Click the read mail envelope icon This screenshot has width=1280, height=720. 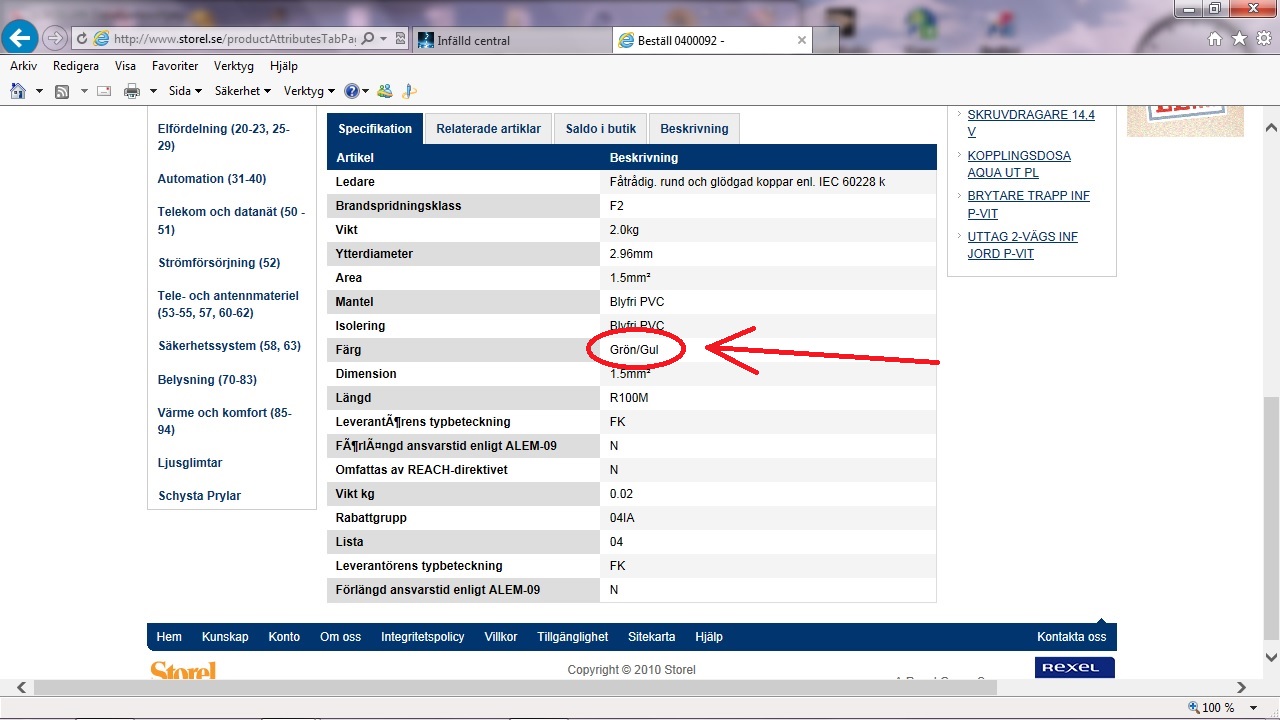click(103, 91)
